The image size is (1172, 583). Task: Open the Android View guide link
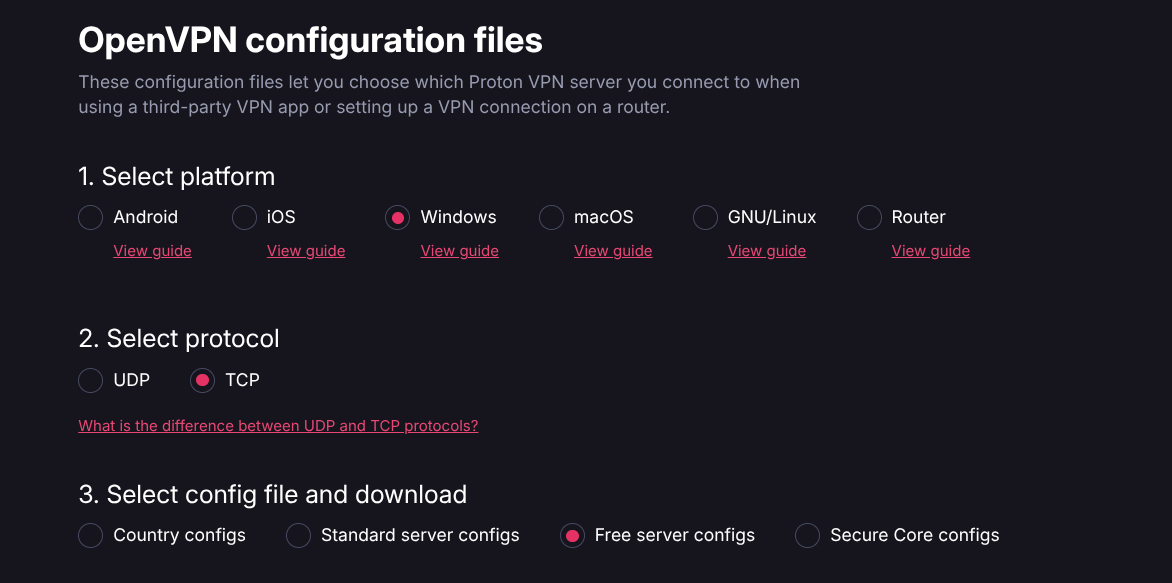pyautogui.click(x=152, y=250)
